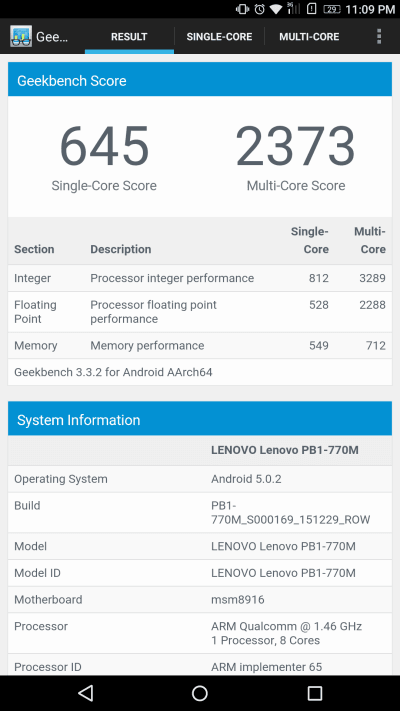Select the RESULT tab
Screen dimensions: 400x711
129,37
